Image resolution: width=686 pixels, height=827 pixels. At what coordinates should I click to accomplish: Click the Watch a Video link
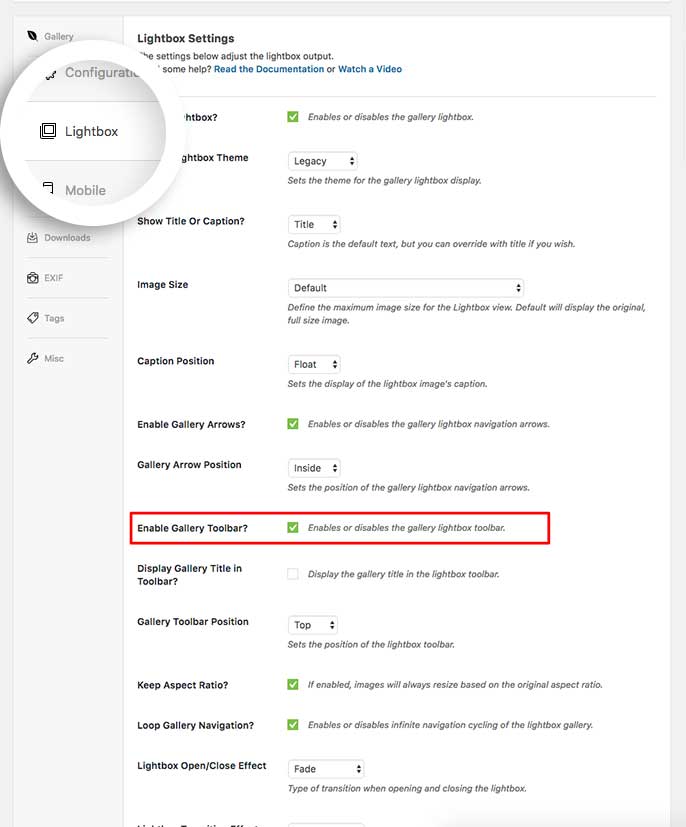pyautogui.click(x=370, y=69)
